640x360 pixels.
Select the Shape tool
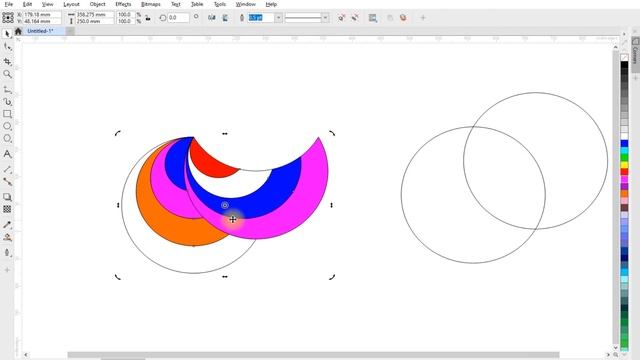tap(7, 47)
